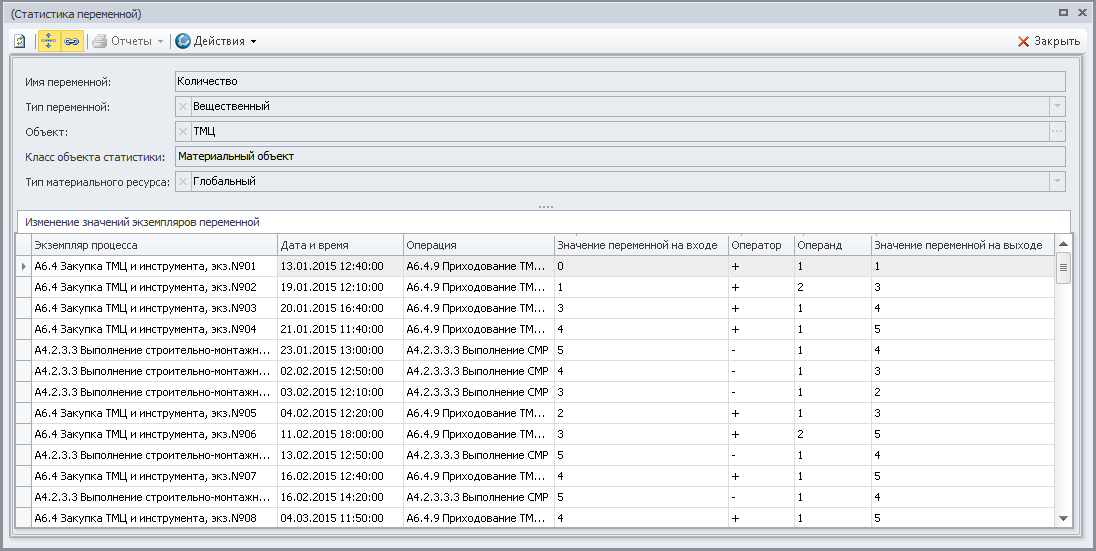Viewport: 1096px width, 551px height.
Task: Click the table scrollbar down arrow
Action: point(1063,517)
